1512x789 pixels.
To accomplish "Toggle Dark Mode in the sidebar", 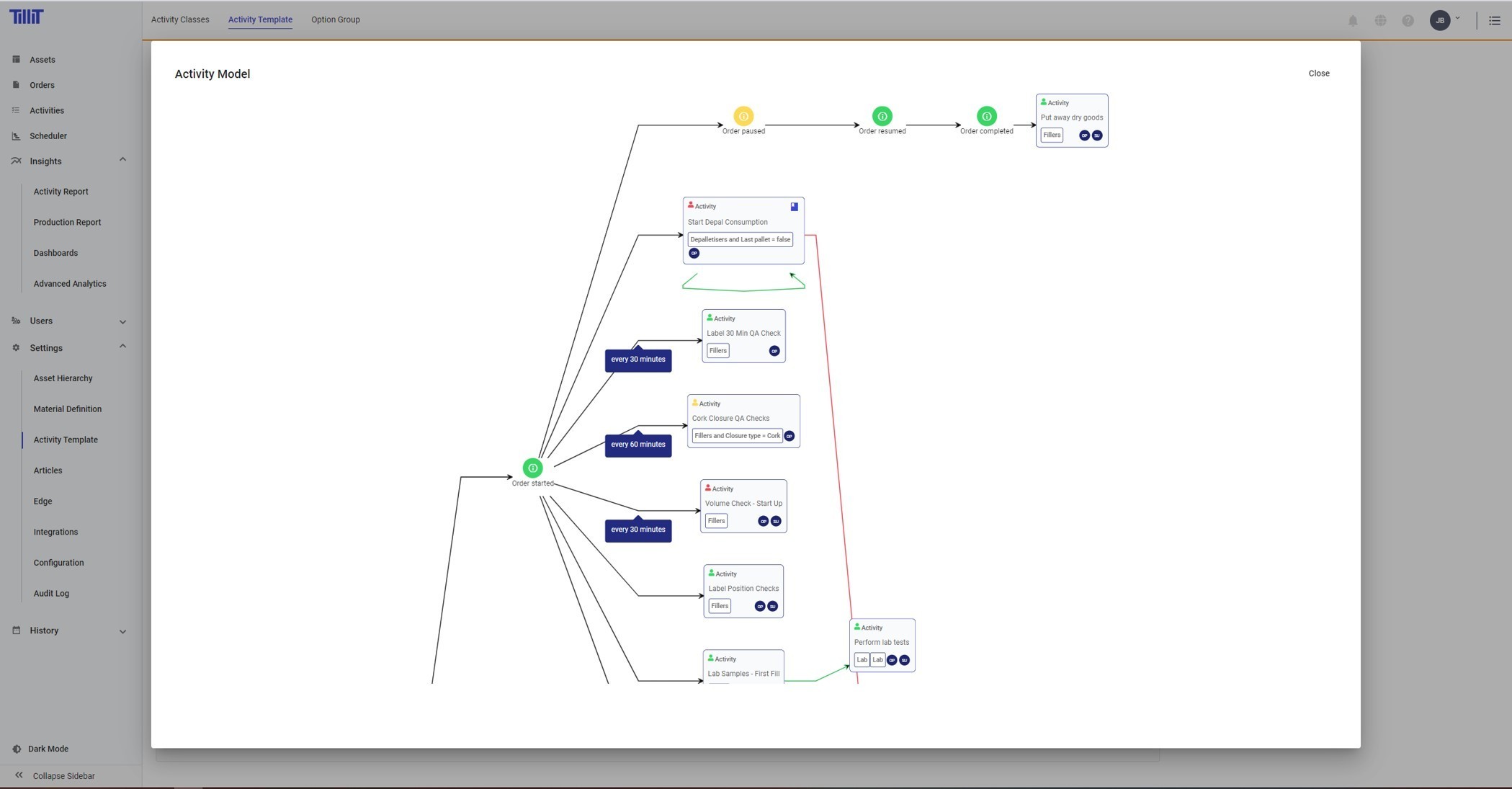I will coord(48,749).
